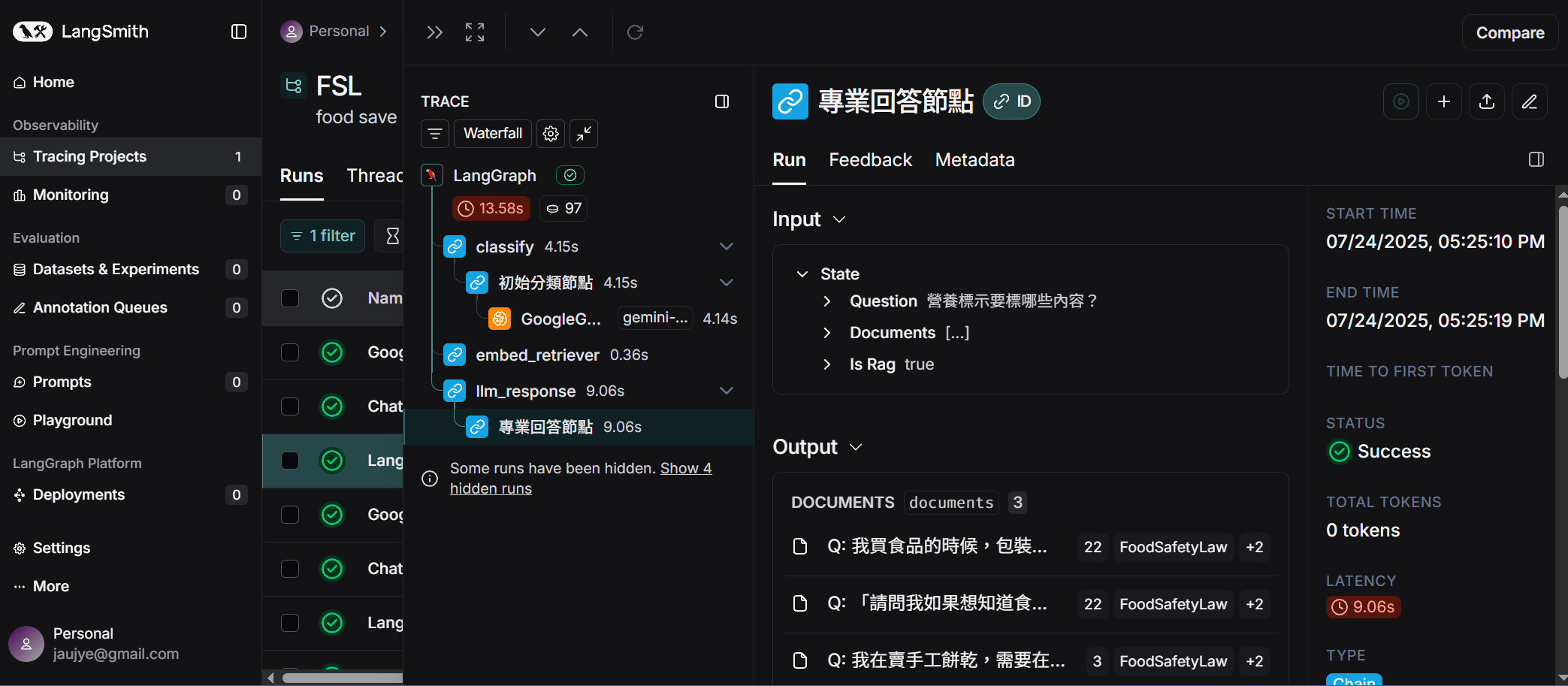Check the second Goog run checkbox
Viewport: 1568px width, 686px height.
(x=290, y=515)
